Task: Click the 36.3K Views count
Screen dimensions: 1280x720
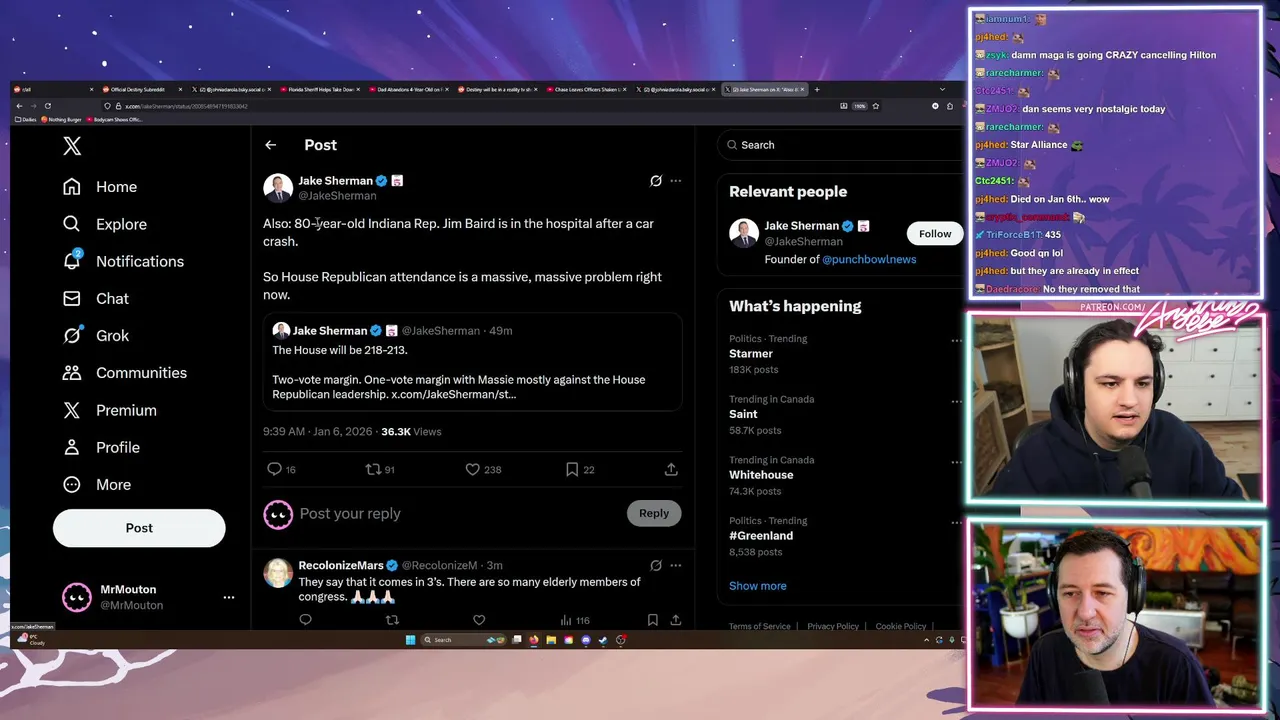Action: point(411,432)
